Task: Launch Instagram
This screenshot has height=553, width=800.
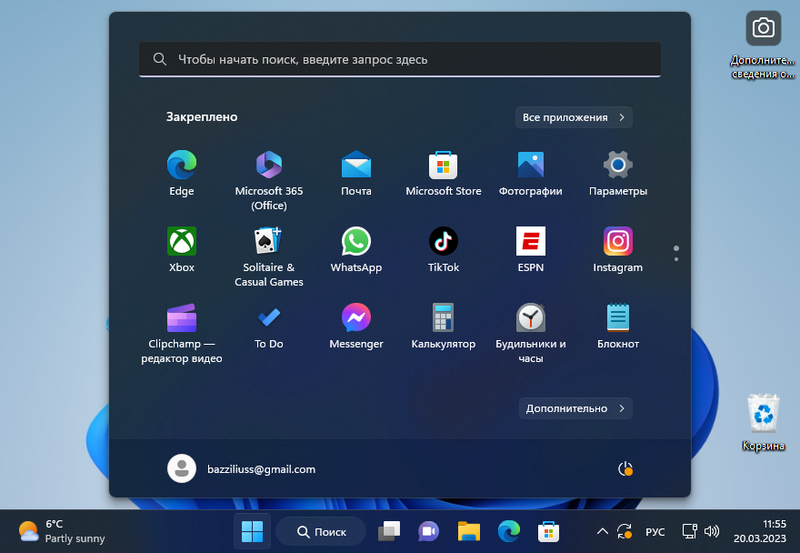Action: tap(618, 249)
